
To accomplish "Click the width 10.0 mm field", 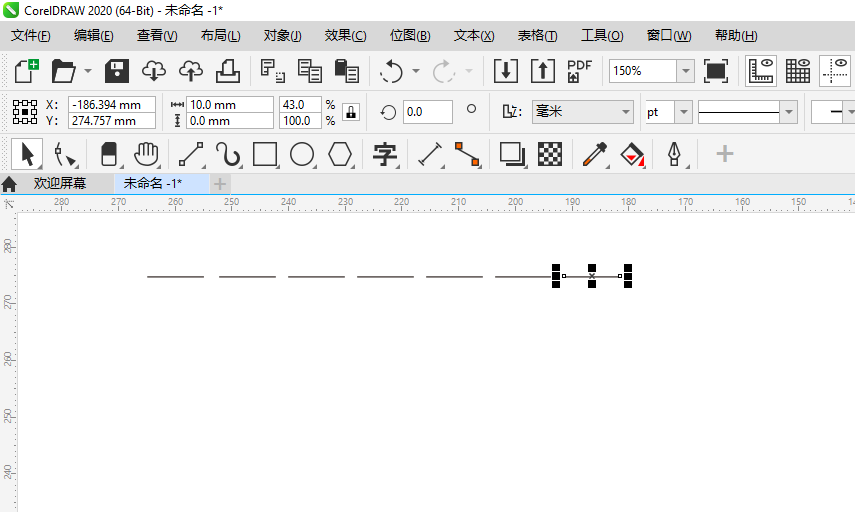I will pos(230,104).
